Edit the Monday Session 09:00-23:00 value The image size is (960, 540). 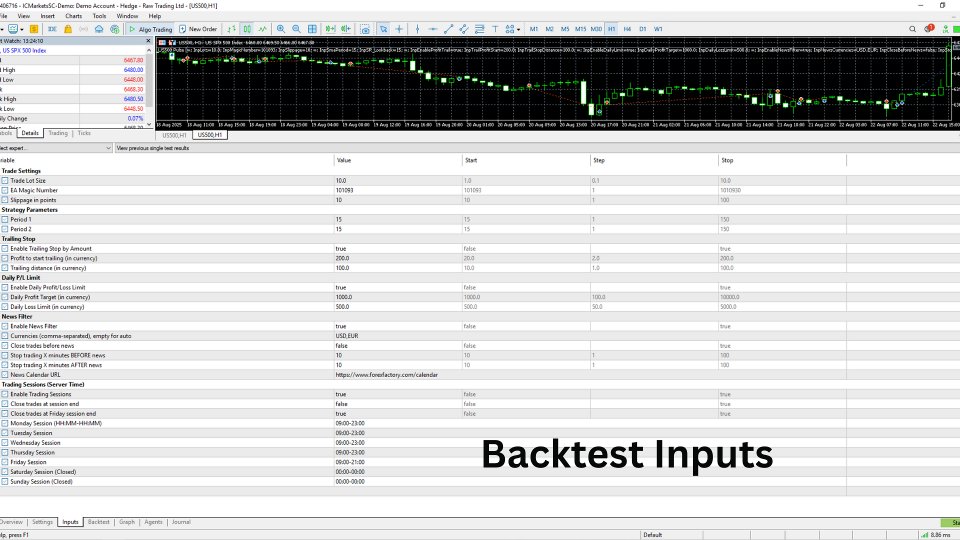tap(350, 423)
